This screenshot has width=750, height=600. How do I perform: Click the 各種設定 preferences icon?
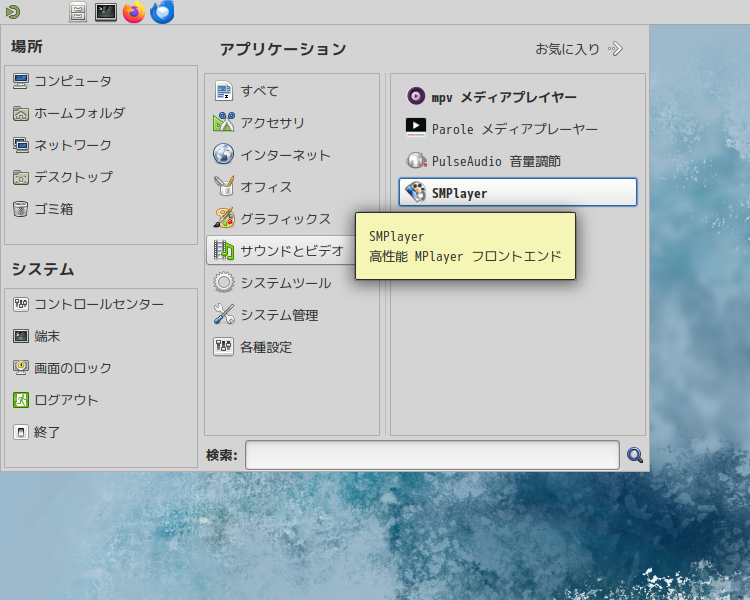(x=223, y=346)
